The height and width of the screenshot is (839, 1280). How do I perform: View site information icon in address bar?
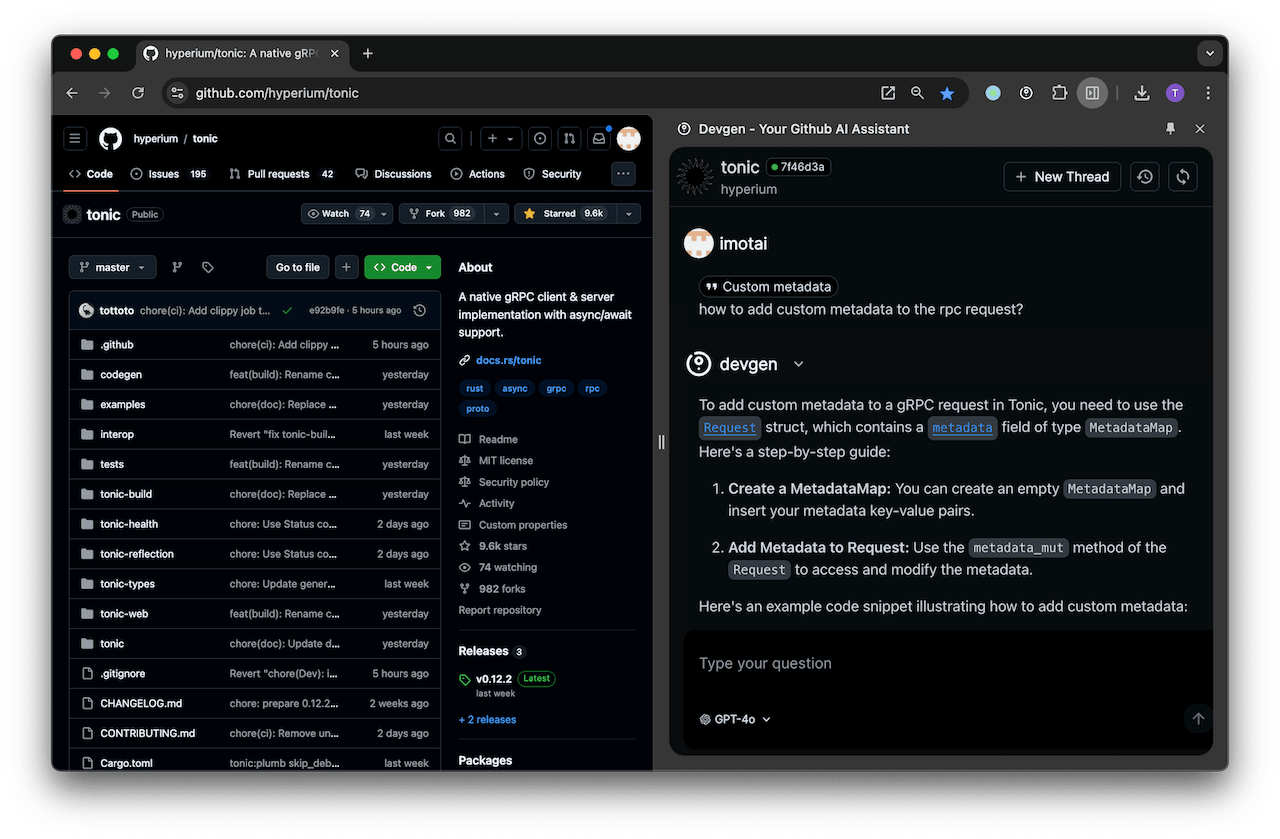click(177, 93)
